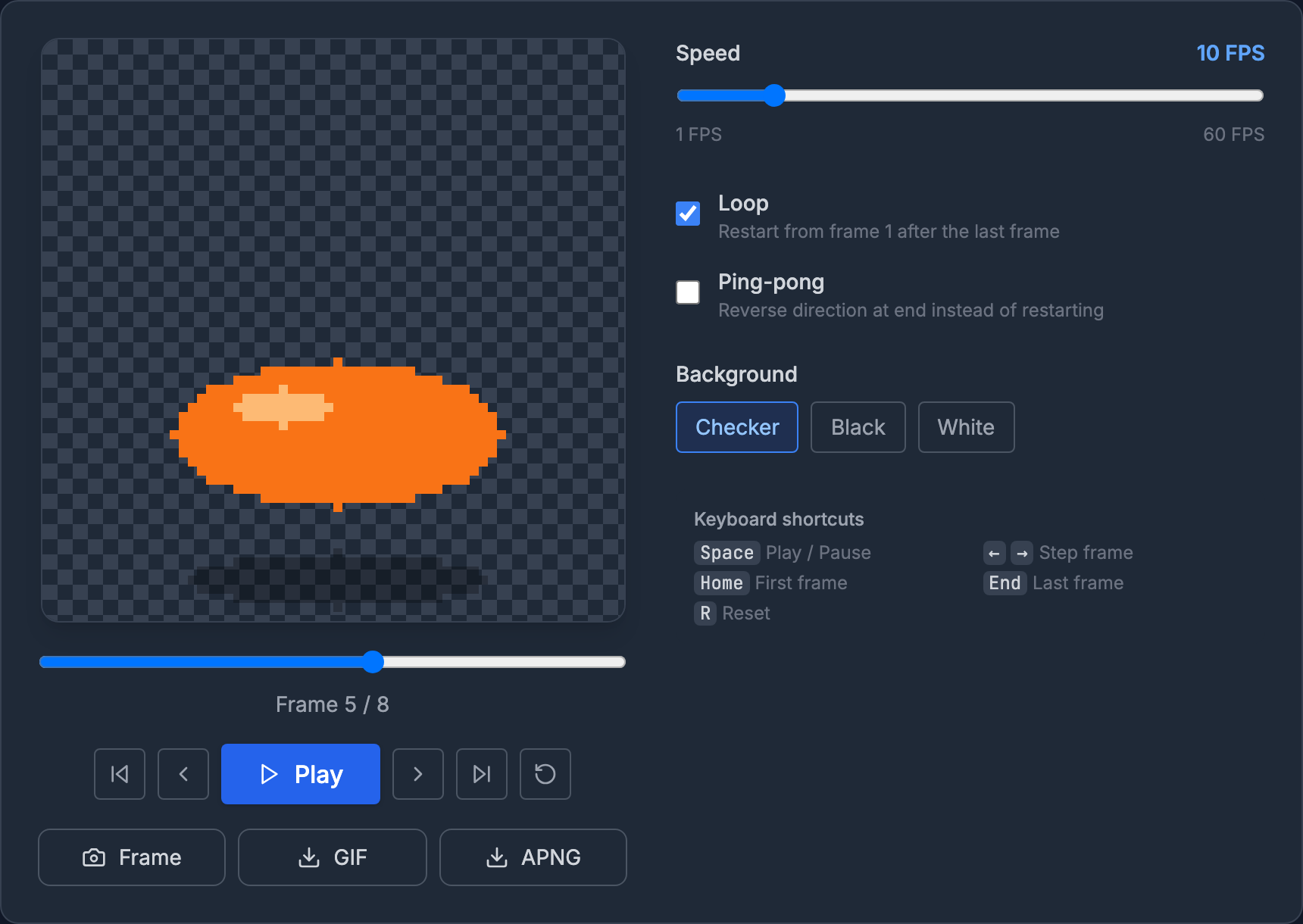This screenshot has width=1303, height=924.
Task: Click the 'Home' shortcut key label
Action: (721, 583)
